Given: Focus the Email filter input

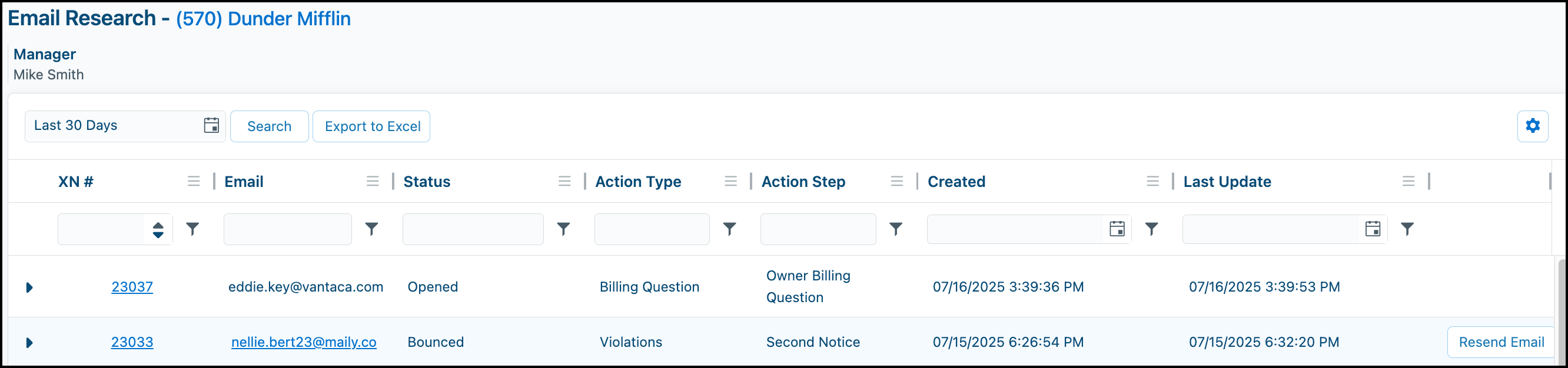Looking at the screenshot, I should pyautogui.click(x=287, y=229).
